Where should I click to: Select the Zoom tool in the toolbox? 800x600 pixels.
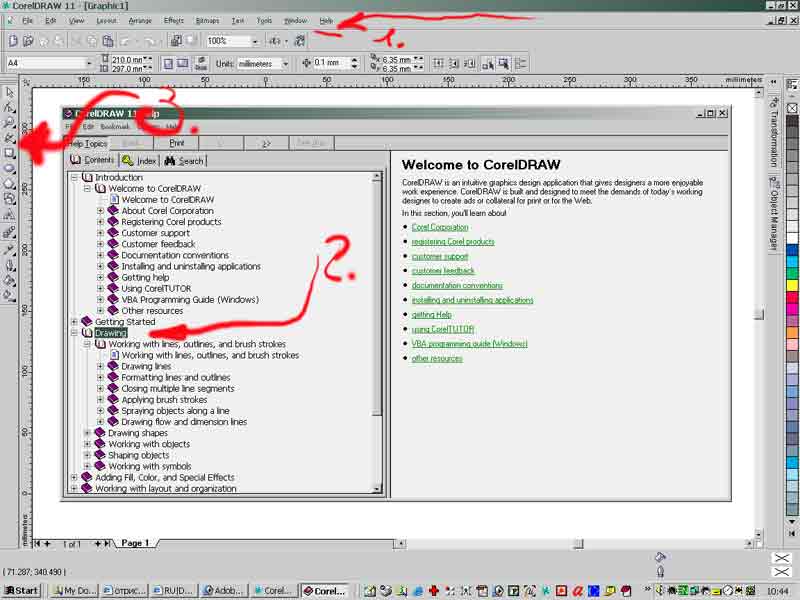tap(9, 123)
